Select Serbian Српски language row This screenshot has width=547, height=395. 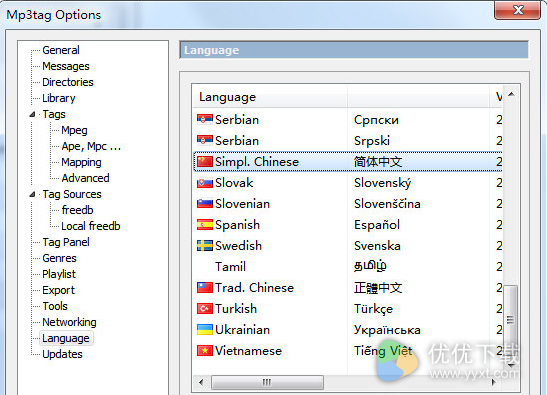click(x=347, y=120)
